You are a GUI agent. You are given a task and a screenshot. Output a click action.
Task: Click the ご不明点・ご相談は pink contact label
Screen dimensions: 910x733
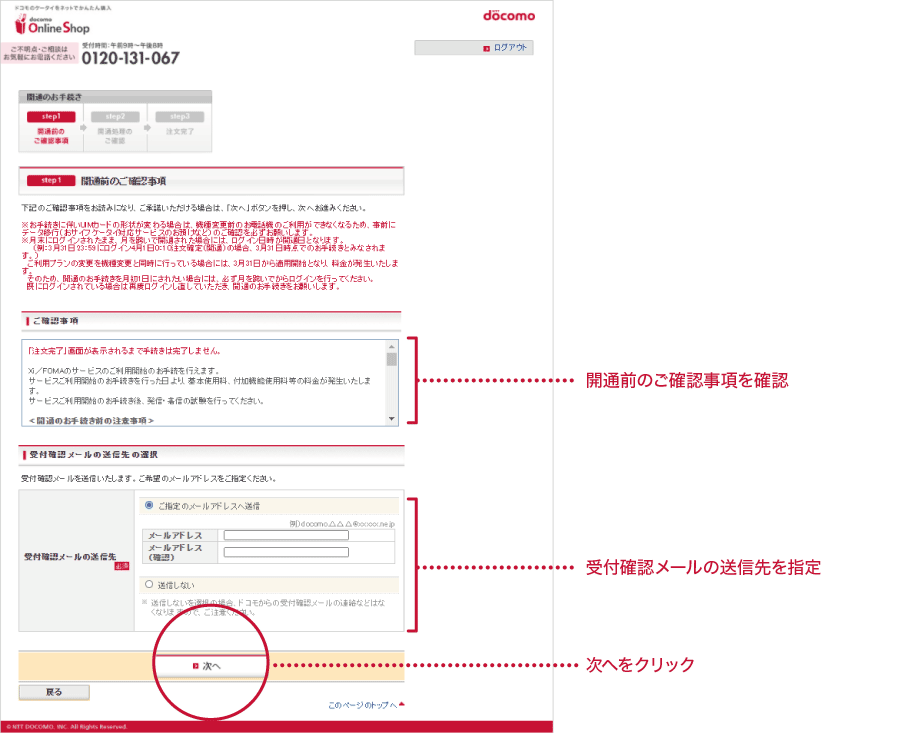tap(39, 53)
